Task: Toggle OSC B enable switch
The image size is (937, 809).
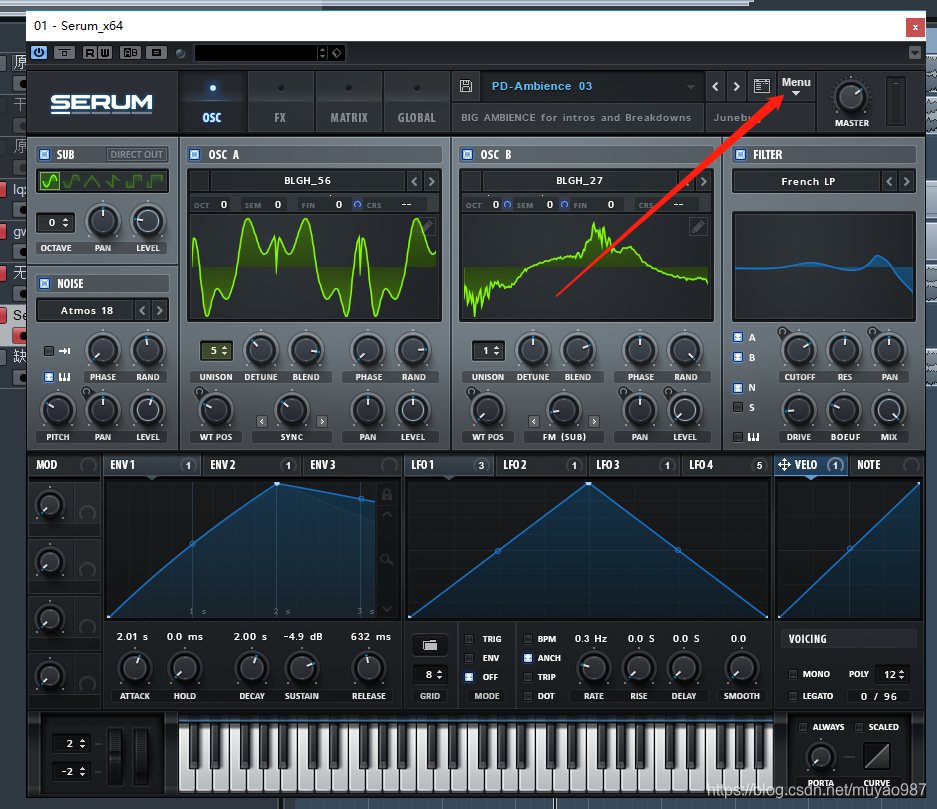Action: (x=467, y=155)
